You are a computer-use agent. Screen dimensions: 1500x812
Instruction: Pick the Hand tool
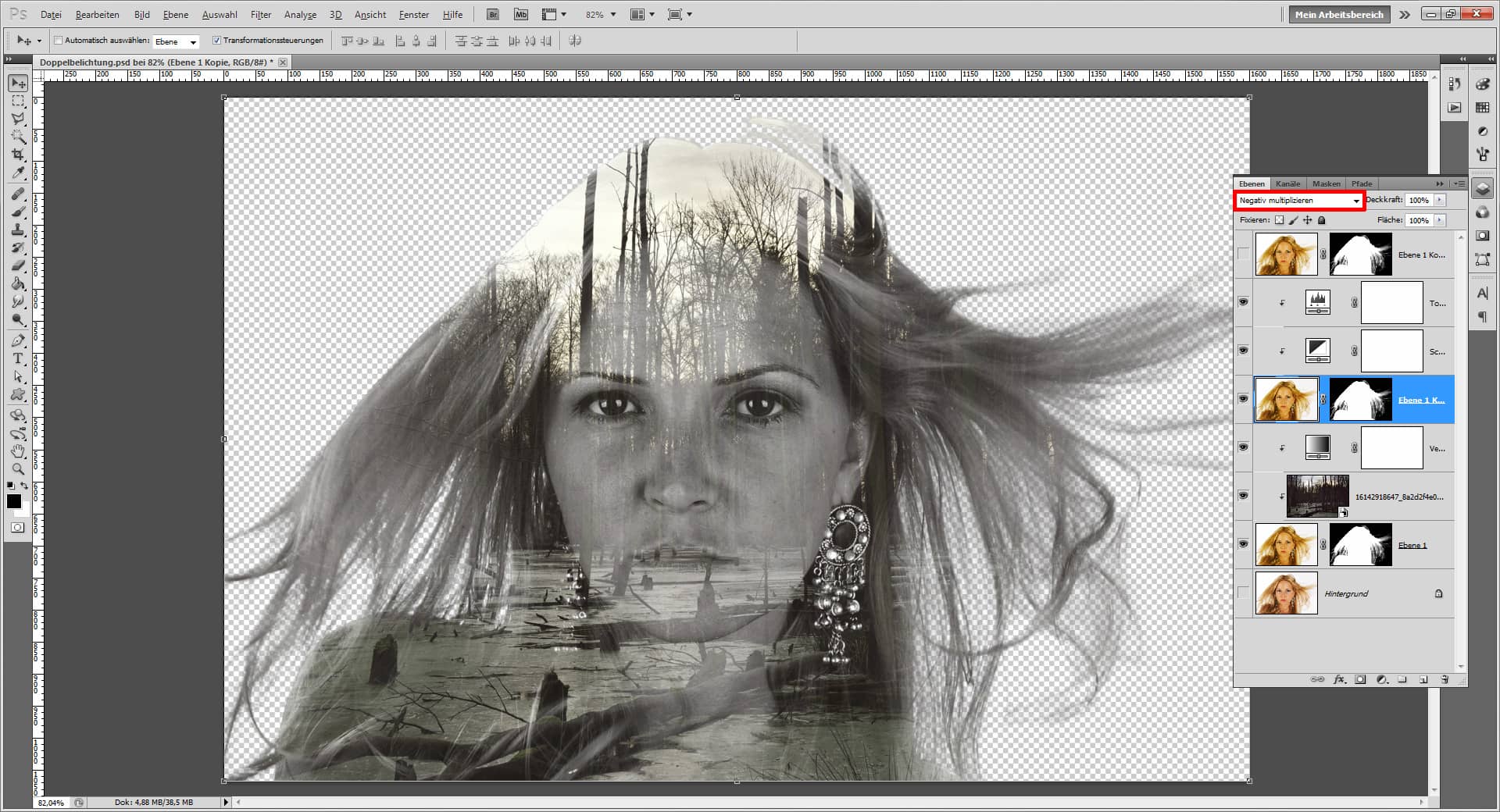click(x=17, y=451)
